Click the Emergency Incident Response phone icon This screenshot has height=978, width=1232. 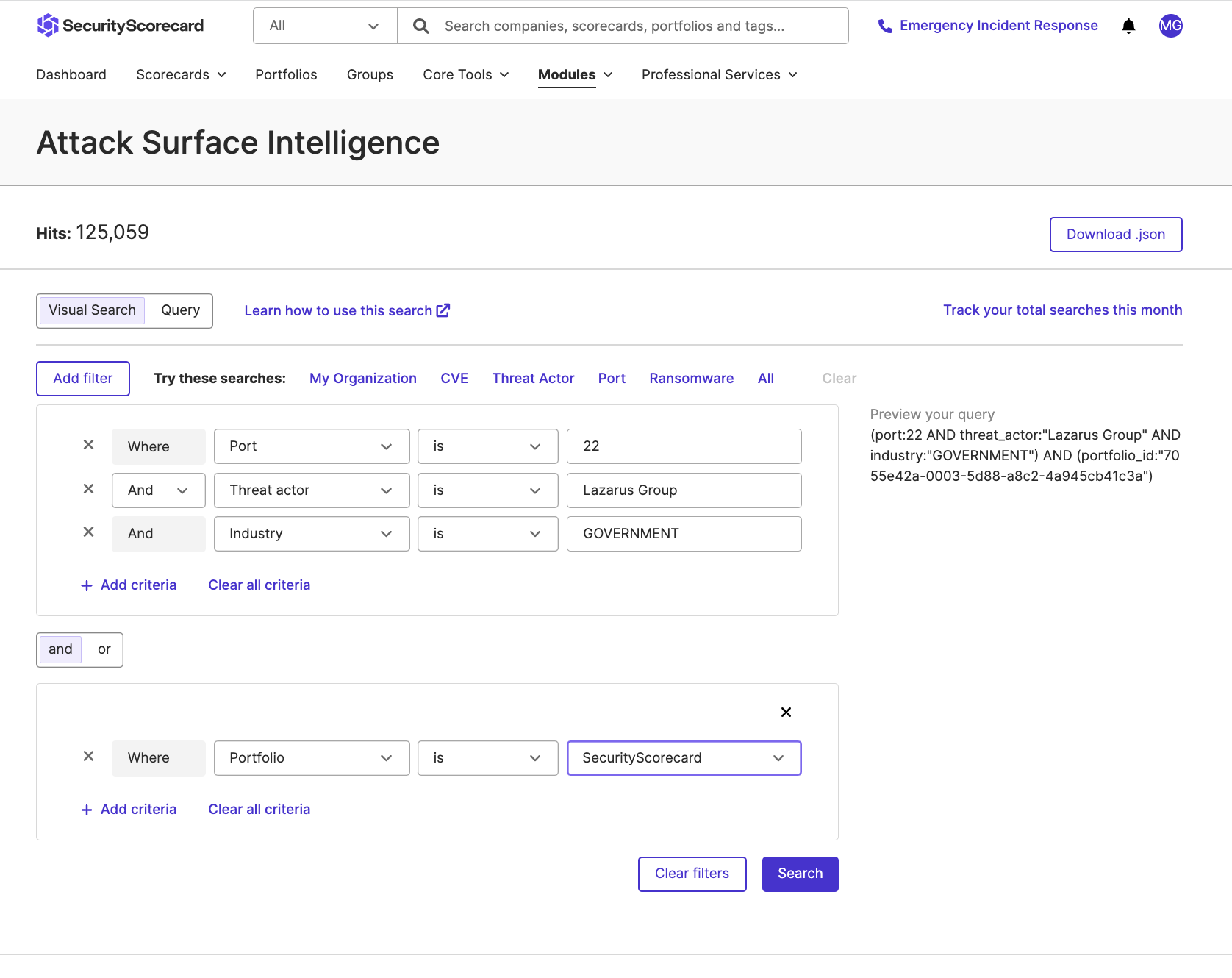coord(885,26)
